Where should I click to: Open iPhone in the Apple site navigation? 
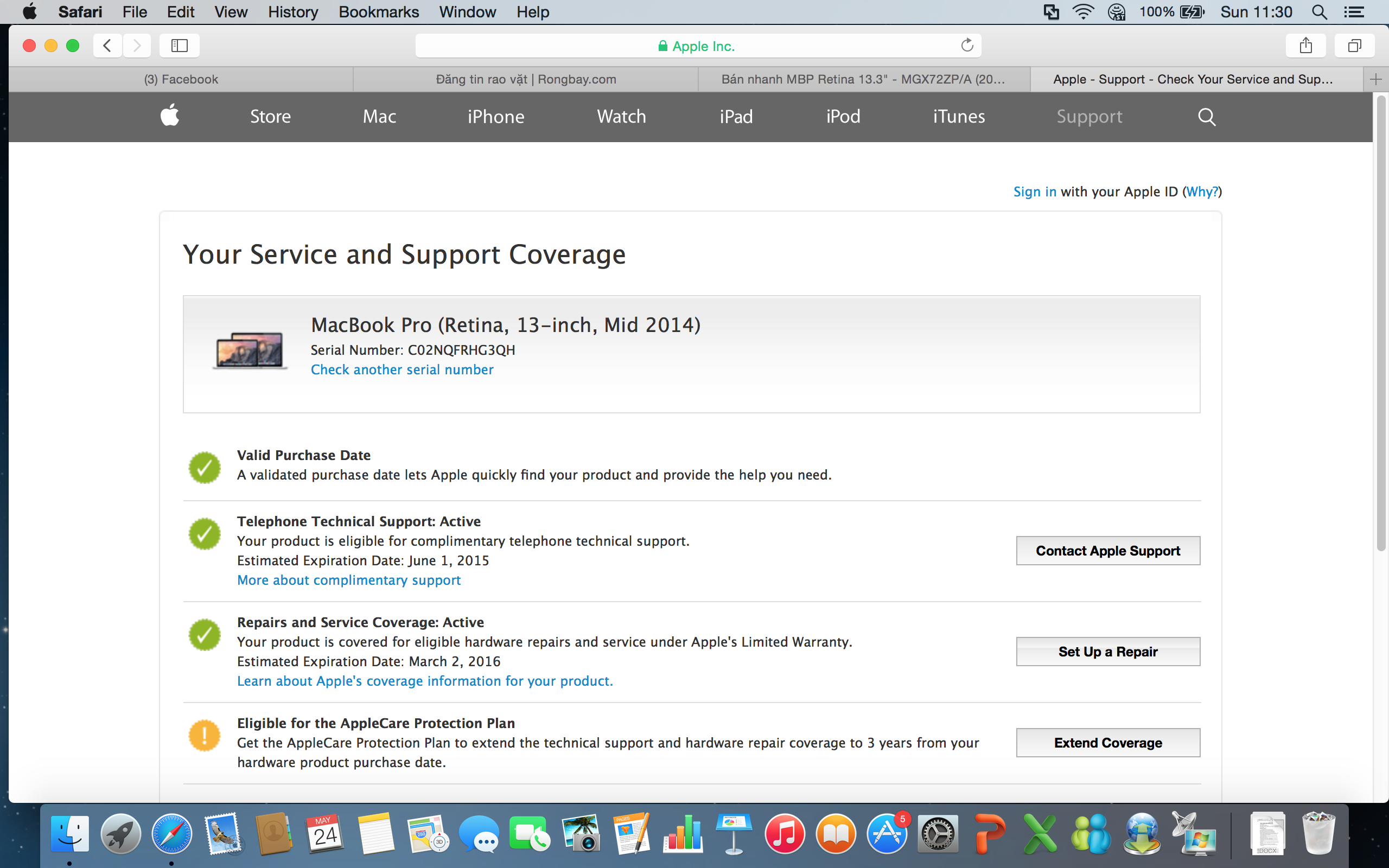tap(496, 117)
